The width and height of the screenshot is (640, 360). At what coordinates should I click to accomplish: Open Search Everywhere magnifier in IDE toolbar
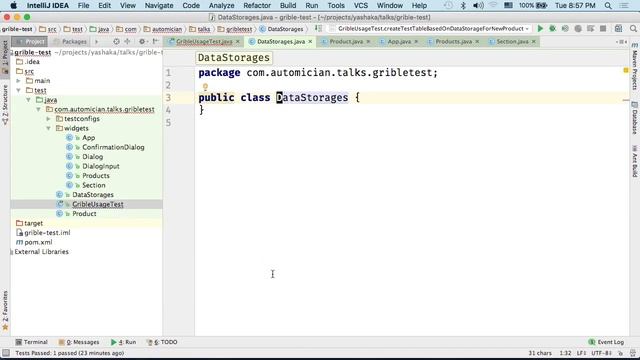pyautogui.click(x=633, y=29)
